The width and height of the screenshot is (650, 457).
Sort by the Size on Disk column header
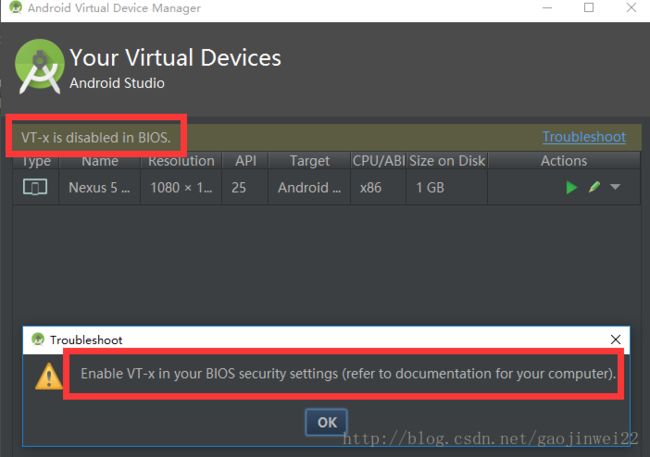point(447,161)
